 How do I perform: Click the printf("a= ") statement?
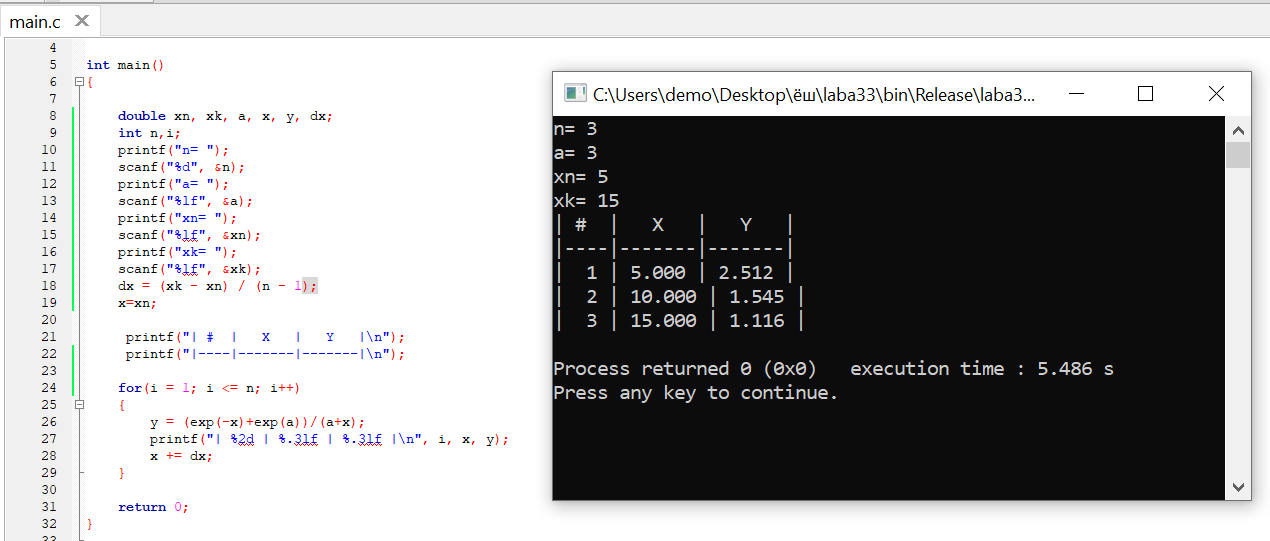tap(173, 184)
